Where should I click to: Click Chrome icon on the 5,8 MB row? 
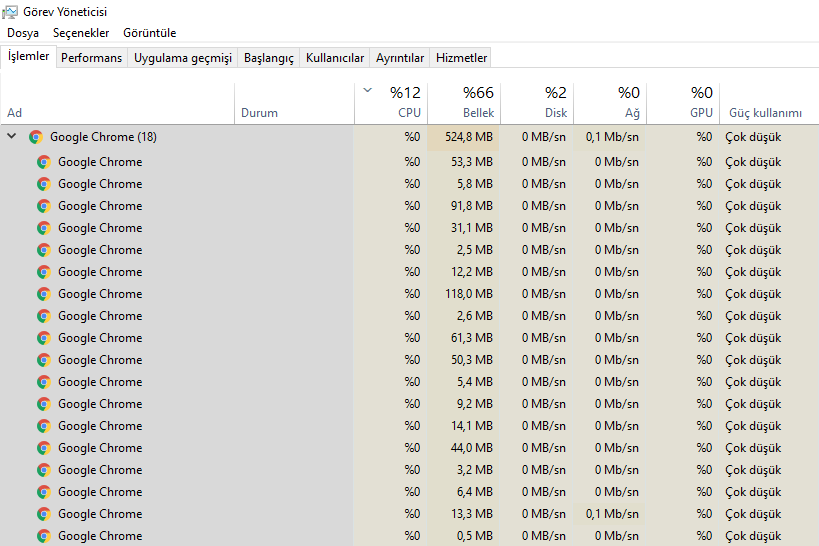pyautogui.click(x=44, y=184)
